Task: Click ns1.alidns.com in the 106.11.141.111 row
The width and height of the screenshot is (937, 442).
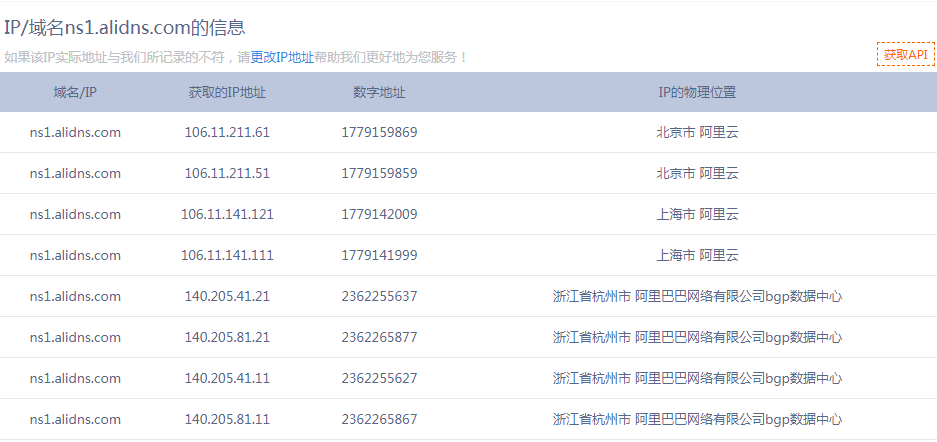Action: click(x=75, y=256)
